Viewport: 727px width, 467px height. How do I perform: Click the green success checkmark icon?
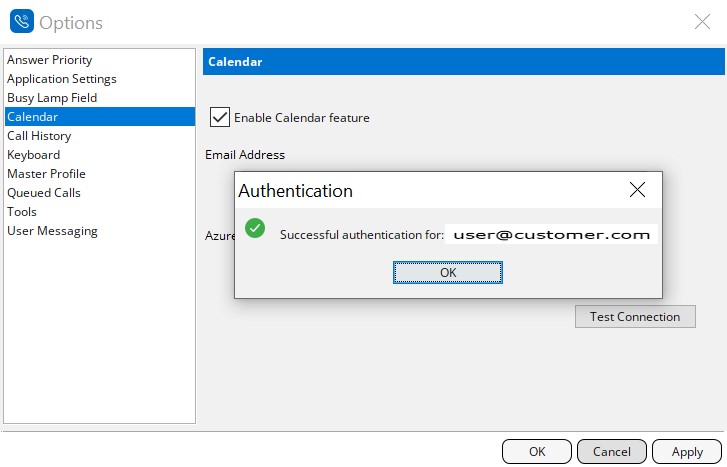pos(255,228)
